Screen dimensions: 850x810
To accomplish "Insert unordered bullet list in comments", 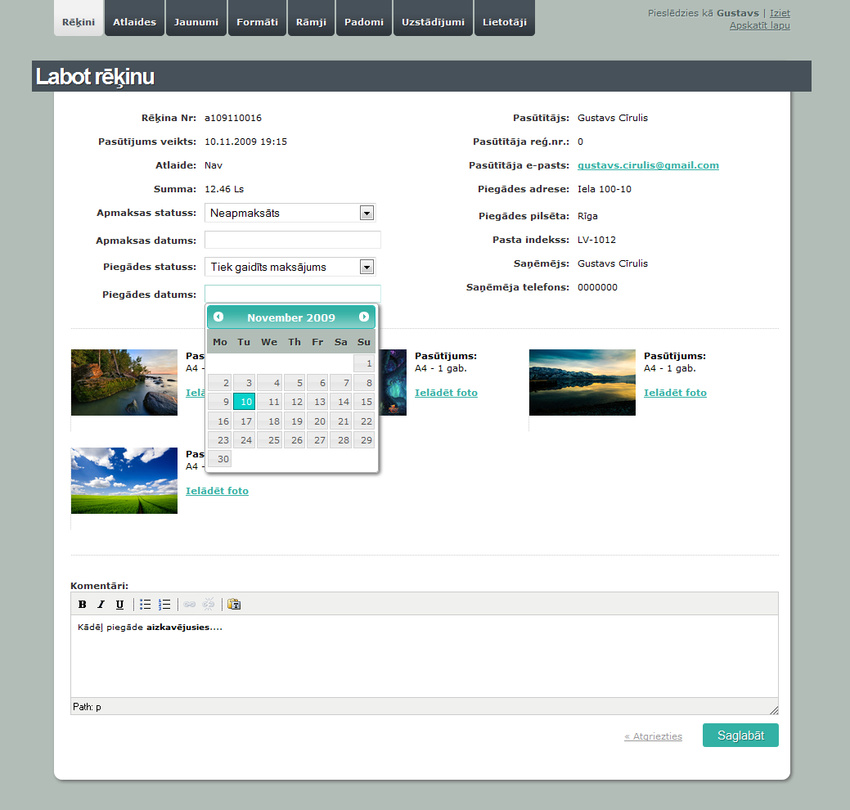I will coord(145,604).
